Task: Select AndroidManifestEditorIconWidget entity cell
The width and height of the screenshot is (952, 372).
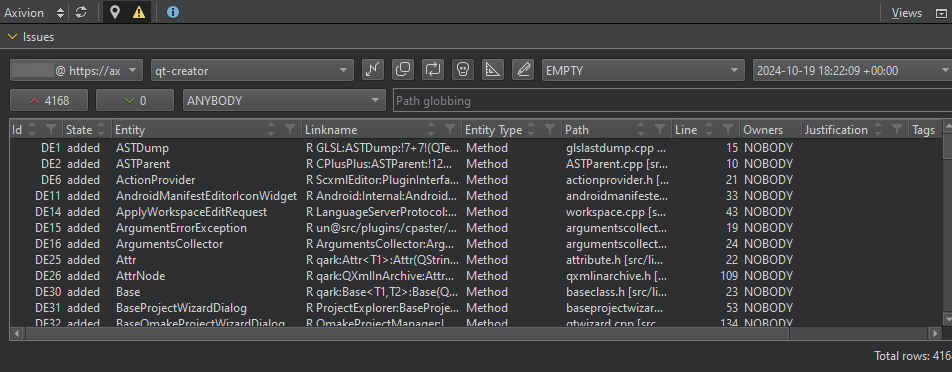Action: (206, 195)
